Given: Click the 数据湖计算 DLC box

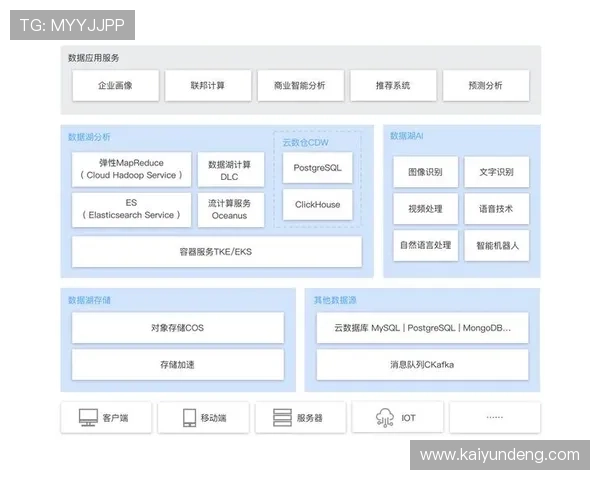Looking at the screenshot, I should tap(231, 169).
